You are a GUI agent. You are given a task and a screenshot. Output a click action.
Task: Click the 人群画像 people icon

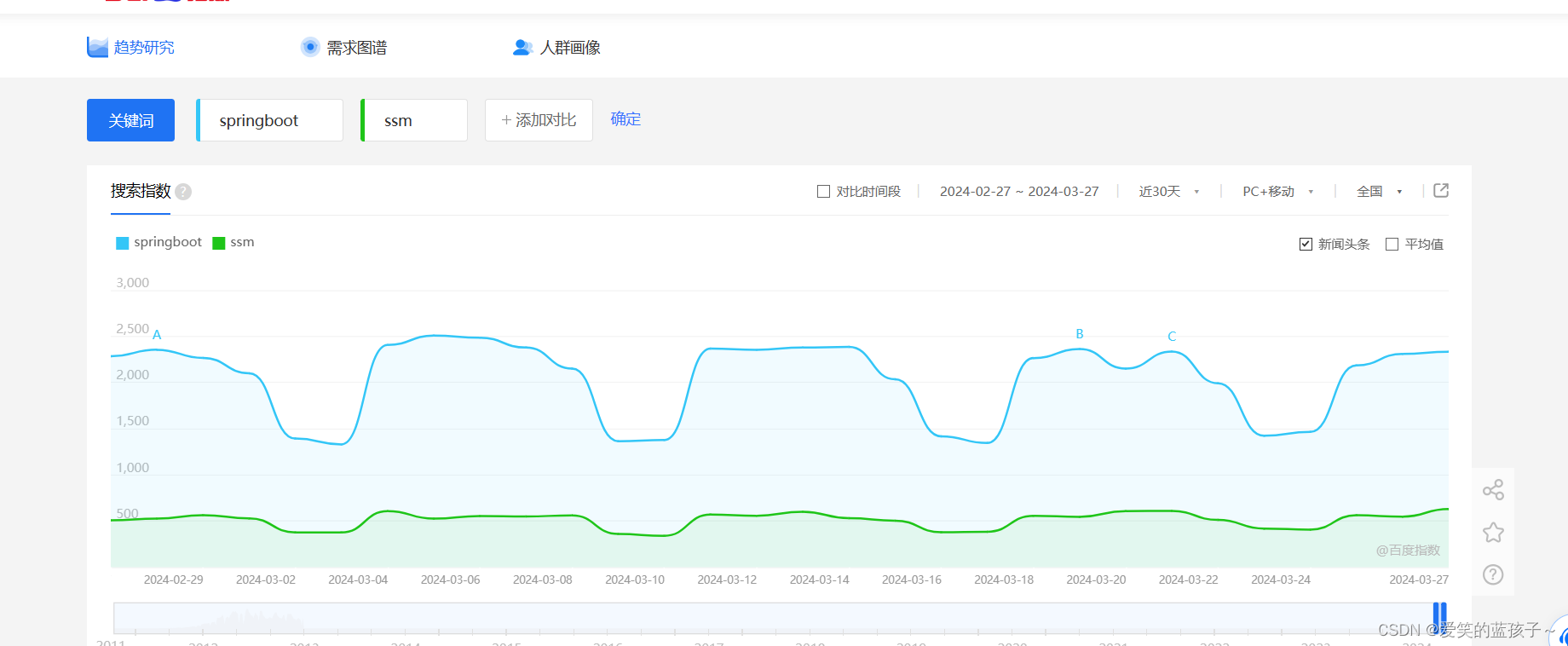pos(522,48)
